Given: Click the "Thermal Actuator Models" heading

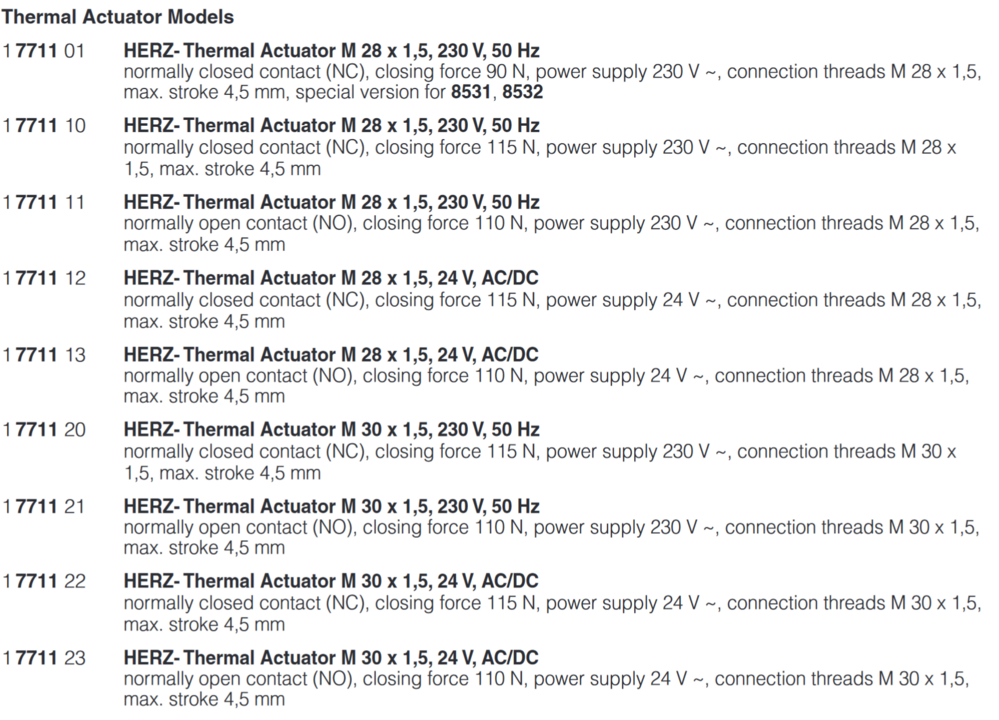Looking at the screenshot, I should click(x=118, y=17).
